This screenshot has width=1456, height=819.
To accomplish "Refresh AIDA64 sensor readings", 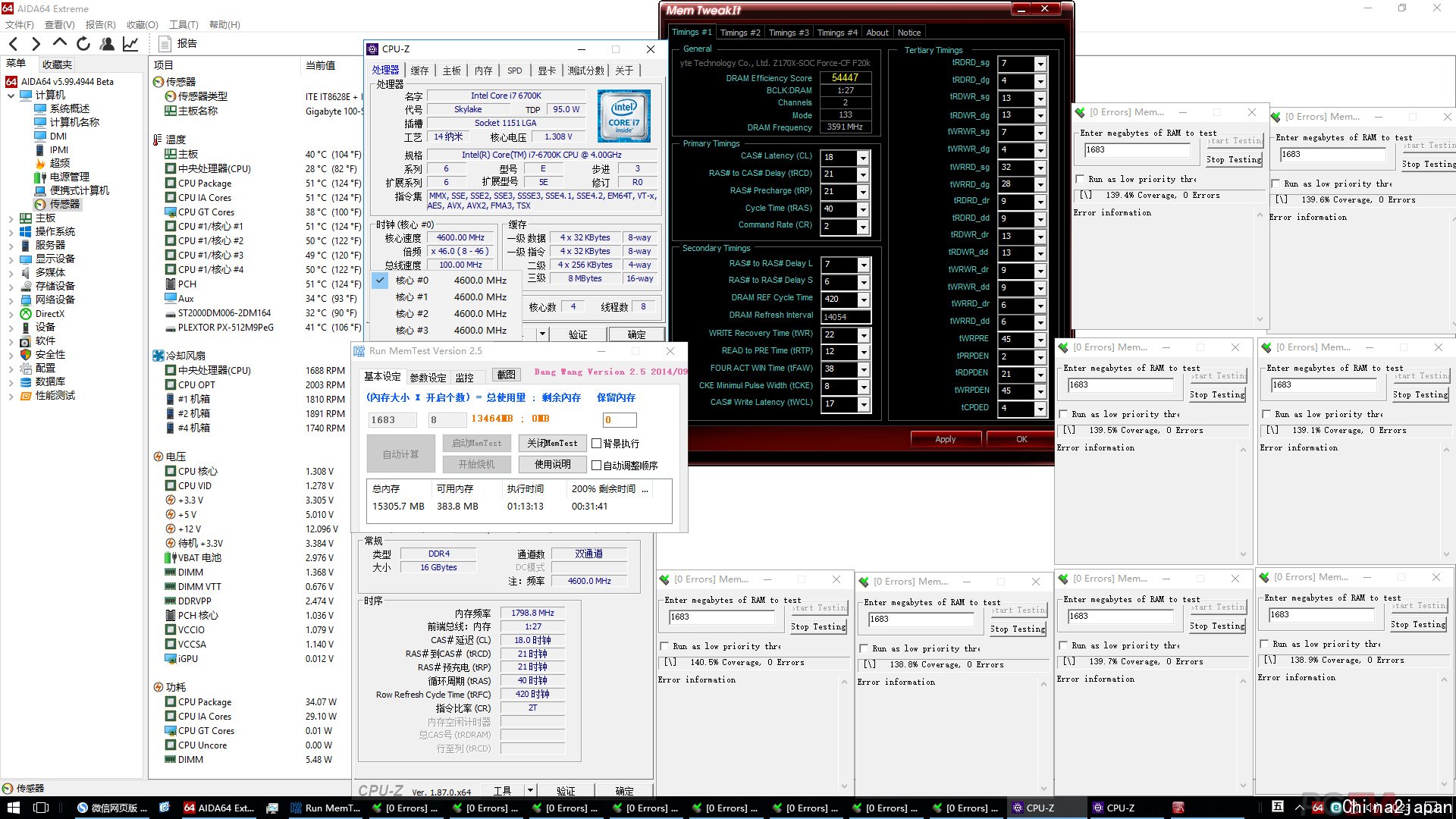I will (83, 44).
